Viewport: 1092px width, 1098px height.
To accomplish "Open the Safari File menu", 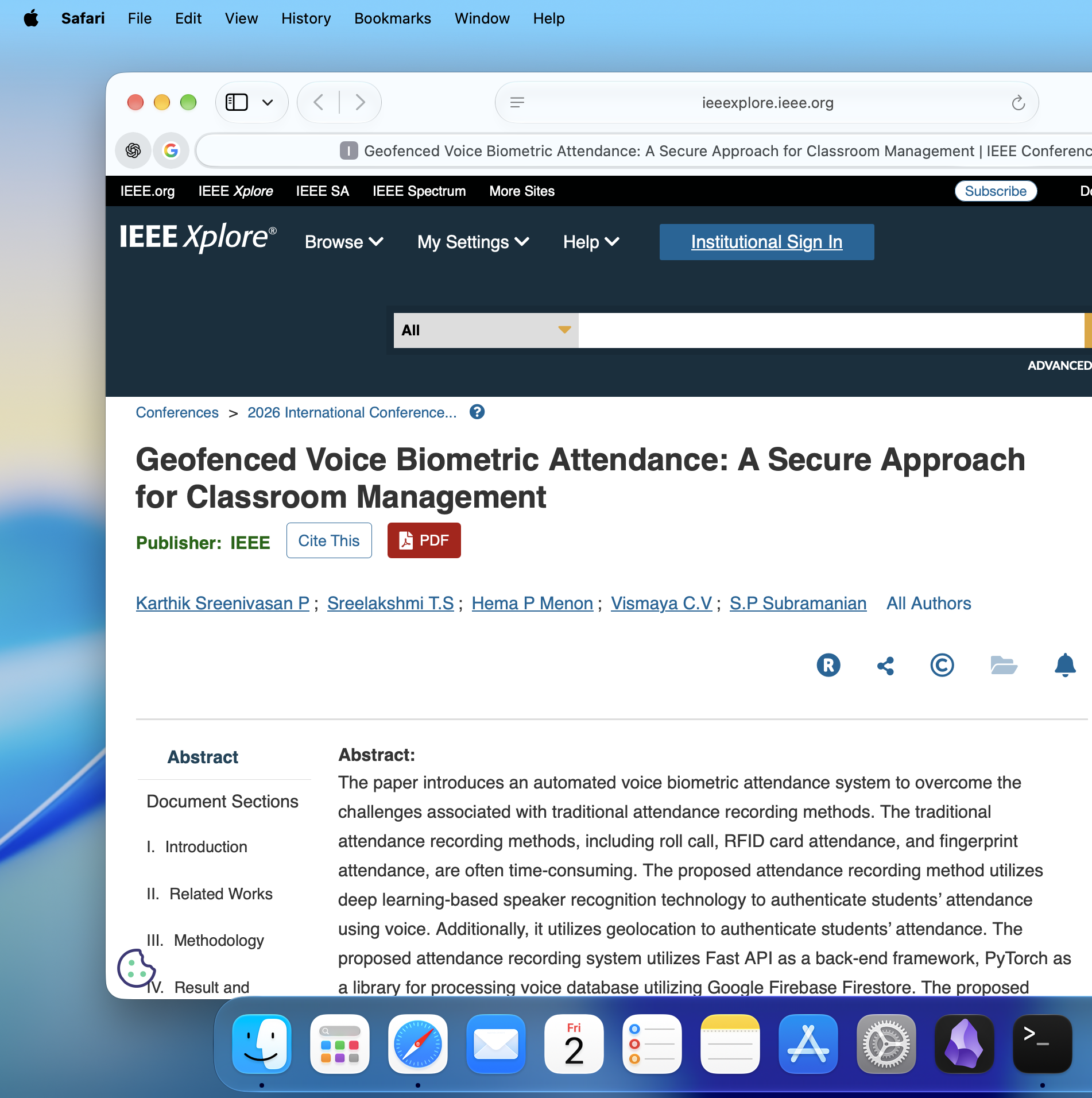I will tap(140, 18).
